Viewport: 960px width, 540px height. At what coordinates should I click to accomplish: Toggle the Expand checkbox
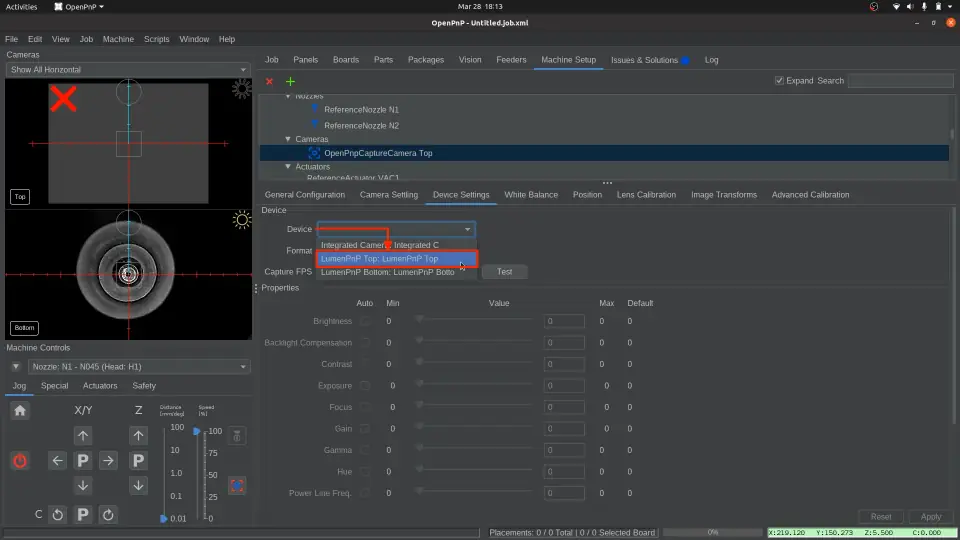coord(780,81)
